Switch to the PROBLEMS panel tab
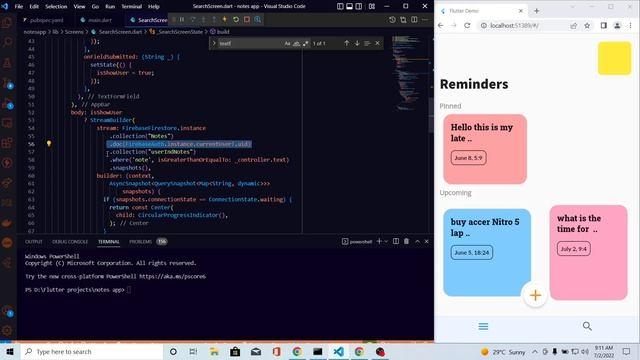This screenshot has height=360, width=640. [140, 242]
